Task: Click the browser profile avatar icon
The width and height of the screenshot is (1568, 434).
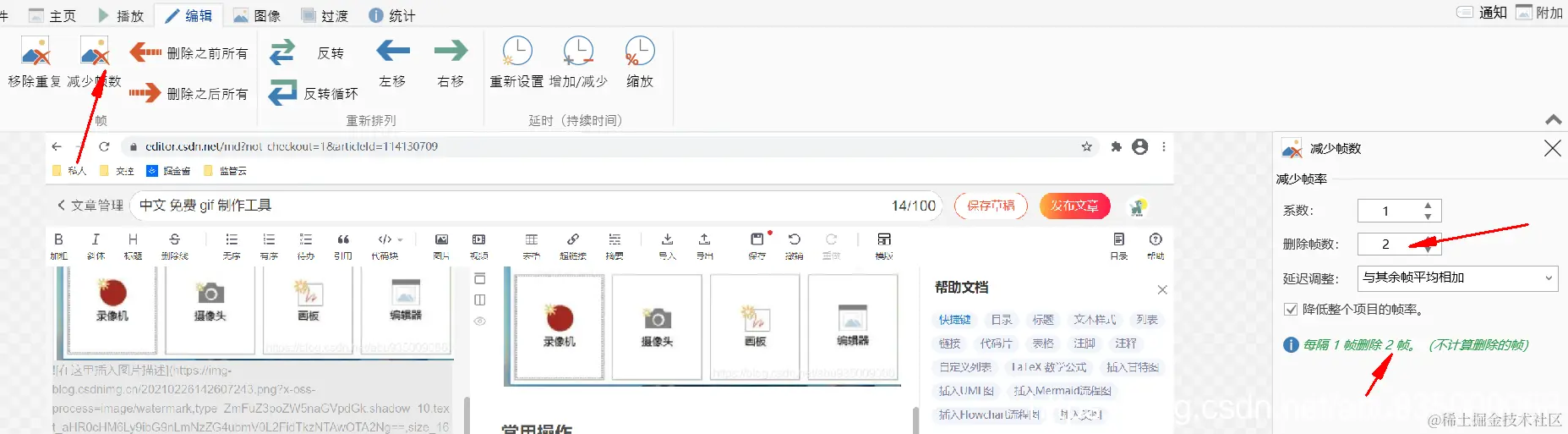Action: [1140, 146]
